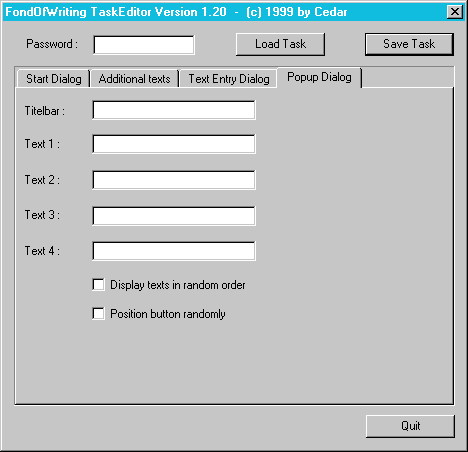Click inside the Text 3 field
Screen dimensions: 468x452
coord(174,216)
